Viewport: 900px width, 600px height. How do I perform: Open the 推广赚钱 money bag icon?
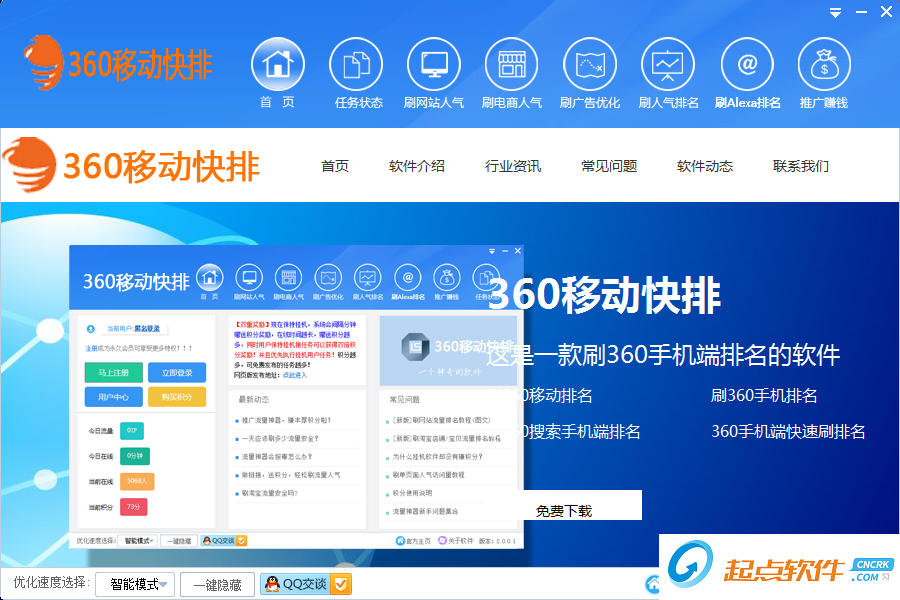pos(824,64)
